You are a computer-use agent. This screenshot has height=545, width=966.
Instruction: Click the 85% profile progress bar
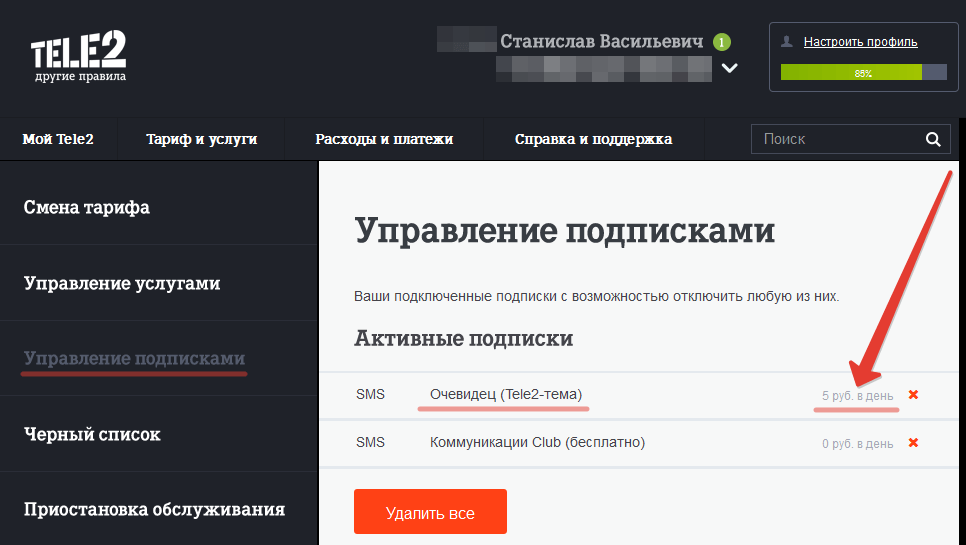click(x=863, y=73)
